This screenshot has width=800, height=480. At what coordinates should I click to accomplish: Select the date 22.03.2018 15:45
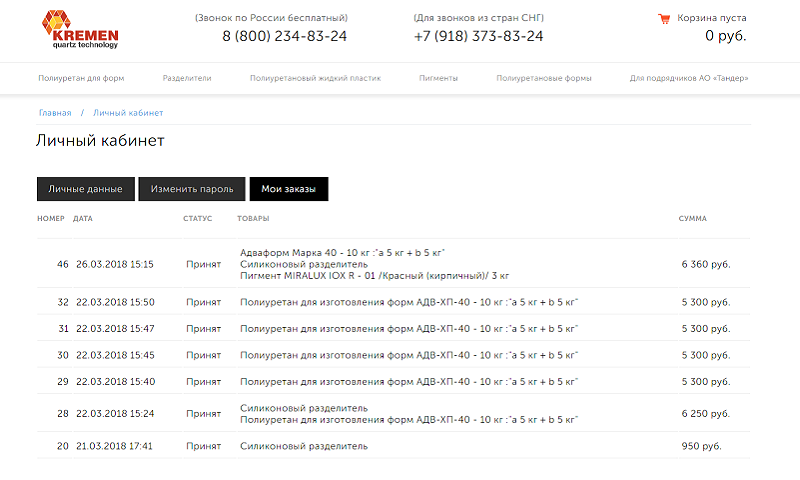click(x=115, y=355)
